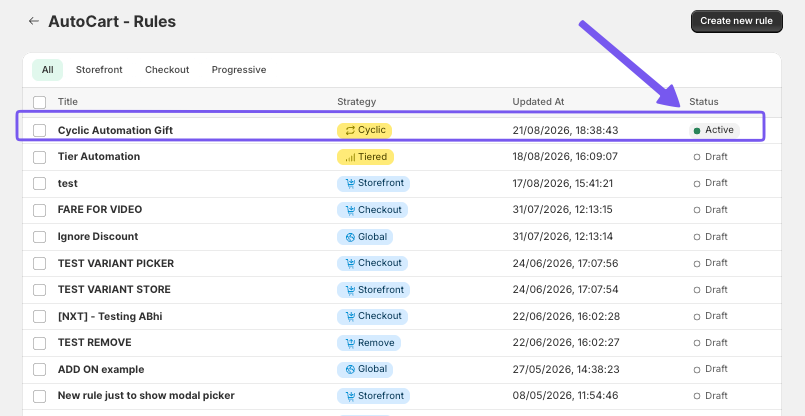Go back using the left arrow icon

tap(34, 21)
